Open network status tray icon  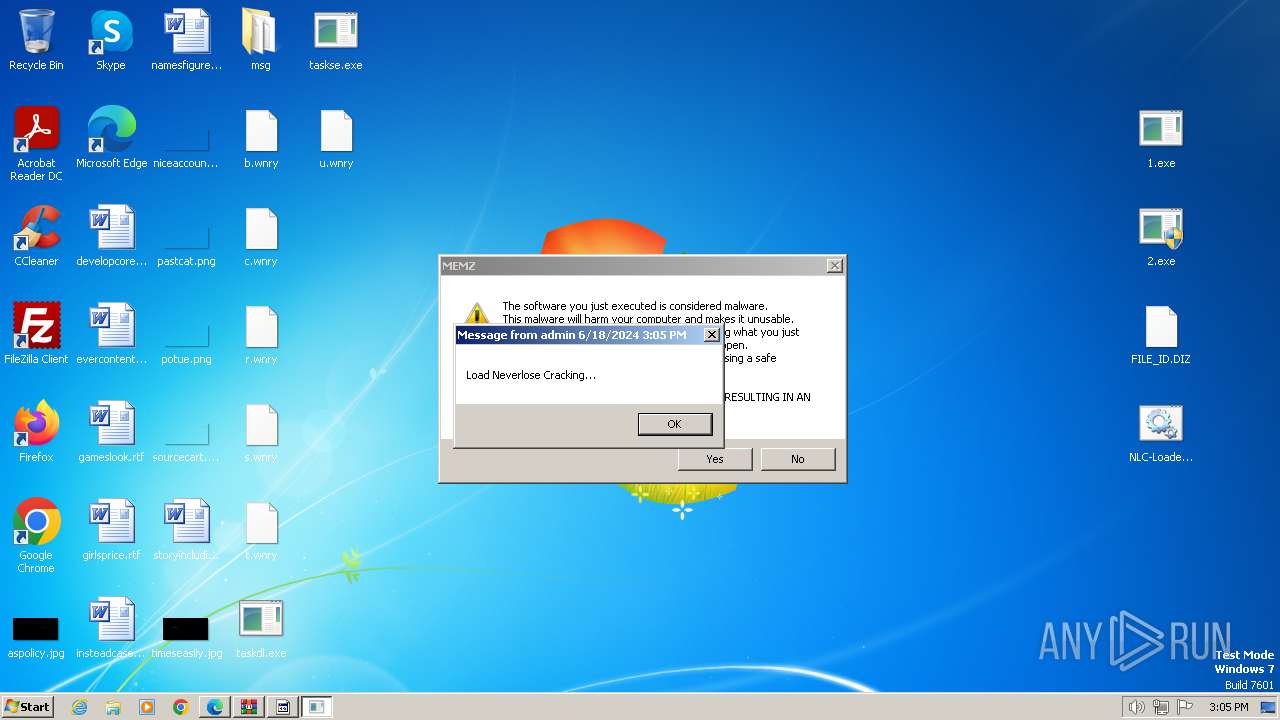coord(1161,707)
